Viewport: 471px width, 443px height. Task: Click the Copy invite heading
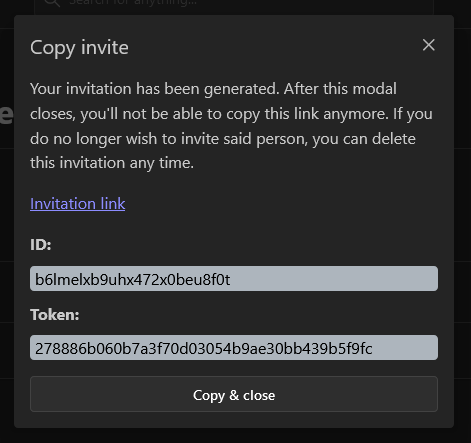pyautogui.click(x=79, y=48)
